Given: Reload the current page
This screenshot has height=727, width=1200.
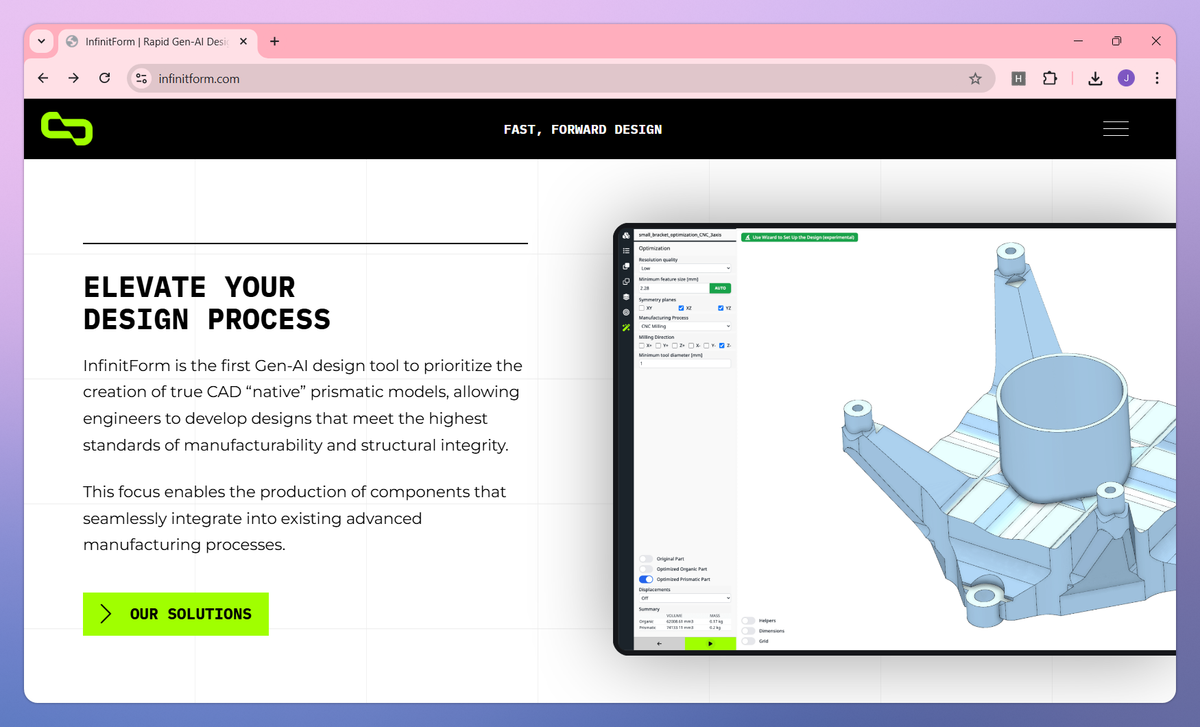Looking at the screenshot, I should (104, 78).
